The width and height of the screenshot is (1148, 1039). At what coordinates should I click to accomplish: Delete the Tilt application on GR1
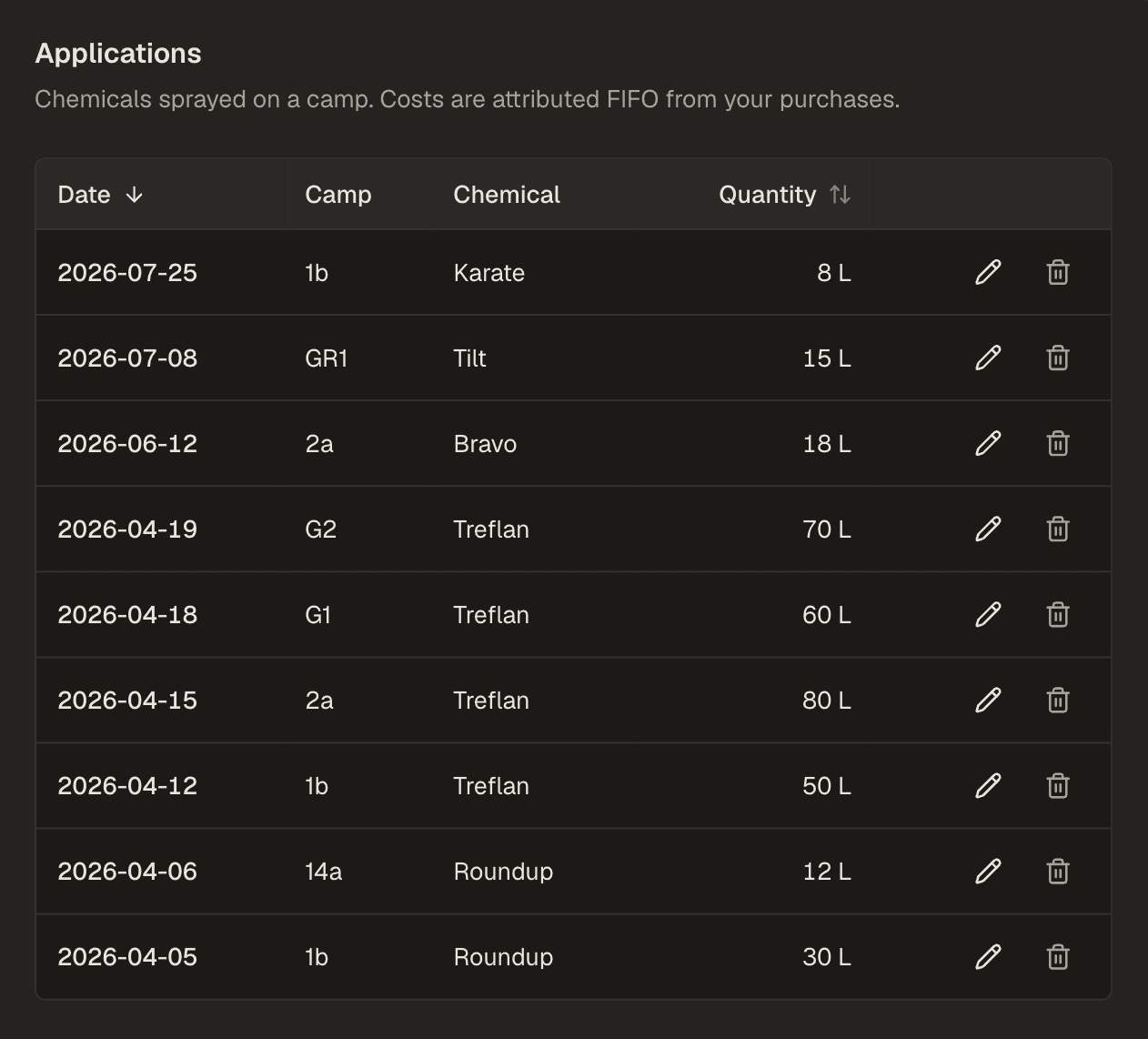[1057, 358]
